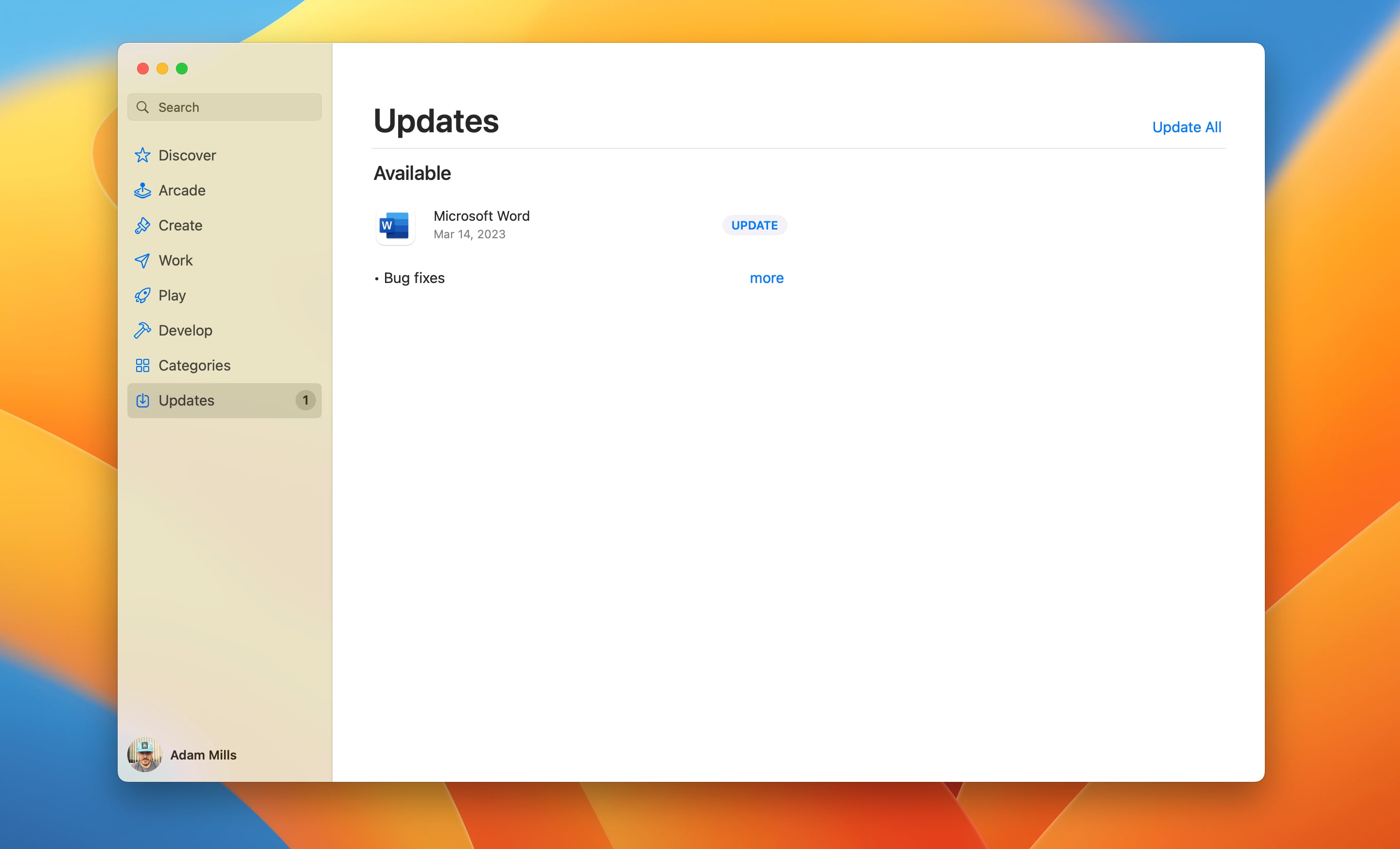Viewport: 1400px width, 849px height.
Task: Click the Updates badge showing 1
Action: point(305,400)
